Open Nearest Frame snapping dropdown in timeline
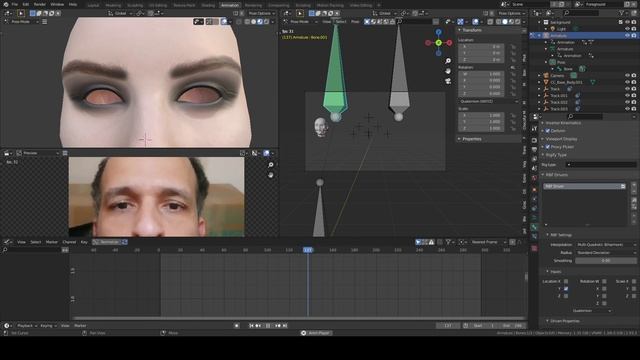Screen dimensions: 640x360 (x=488, y=242)
